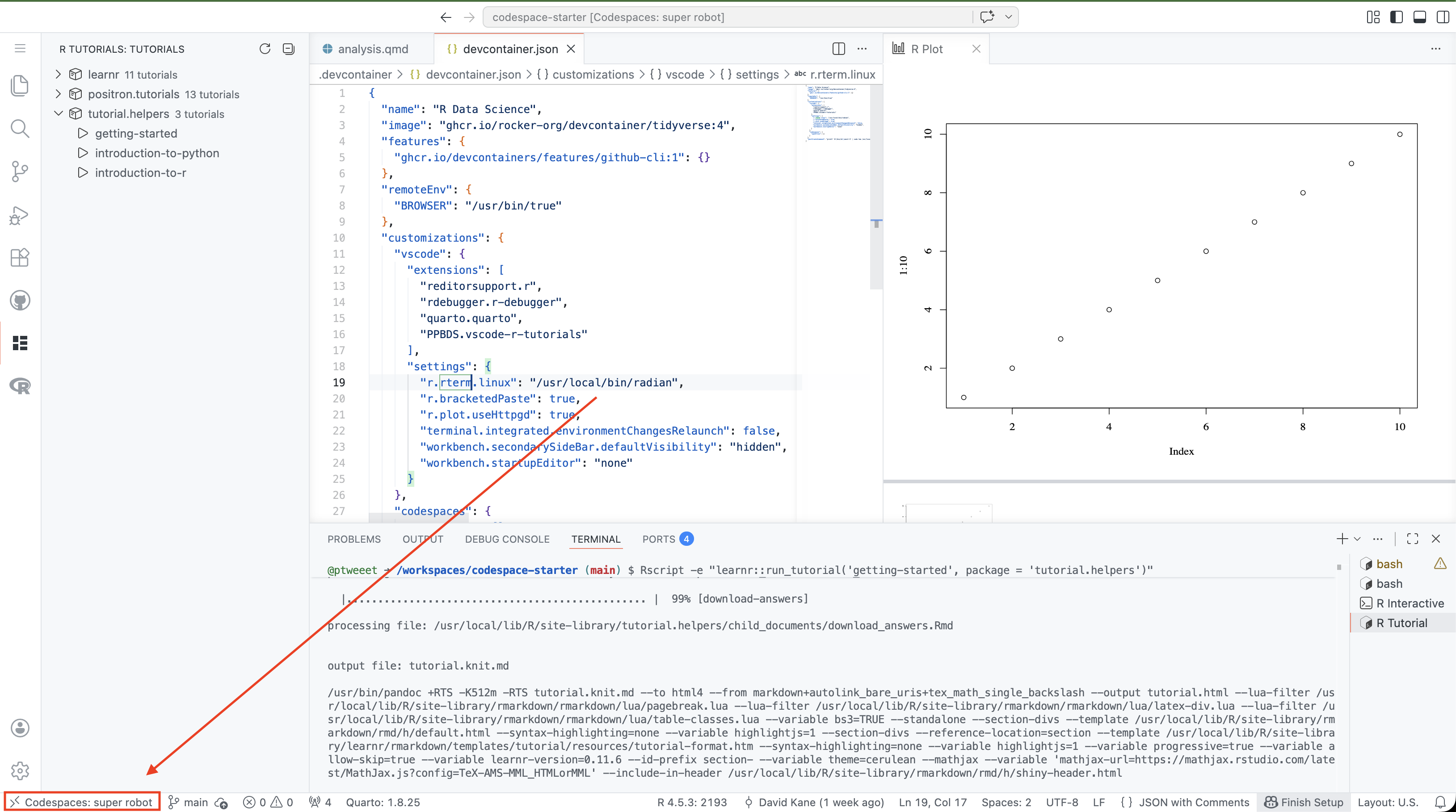The image size is (1456, 812).
Task: Switch to the PROBLEMS panel tab
Action: 354,539
